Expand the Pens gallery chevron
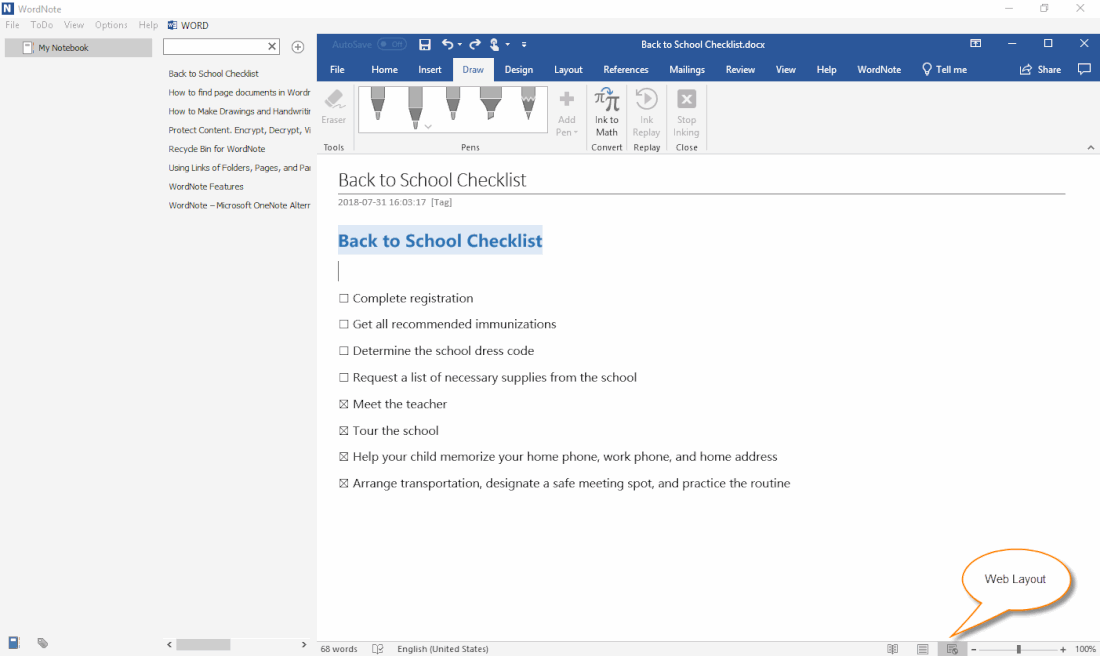1100x656 pixels. (428, 126)
